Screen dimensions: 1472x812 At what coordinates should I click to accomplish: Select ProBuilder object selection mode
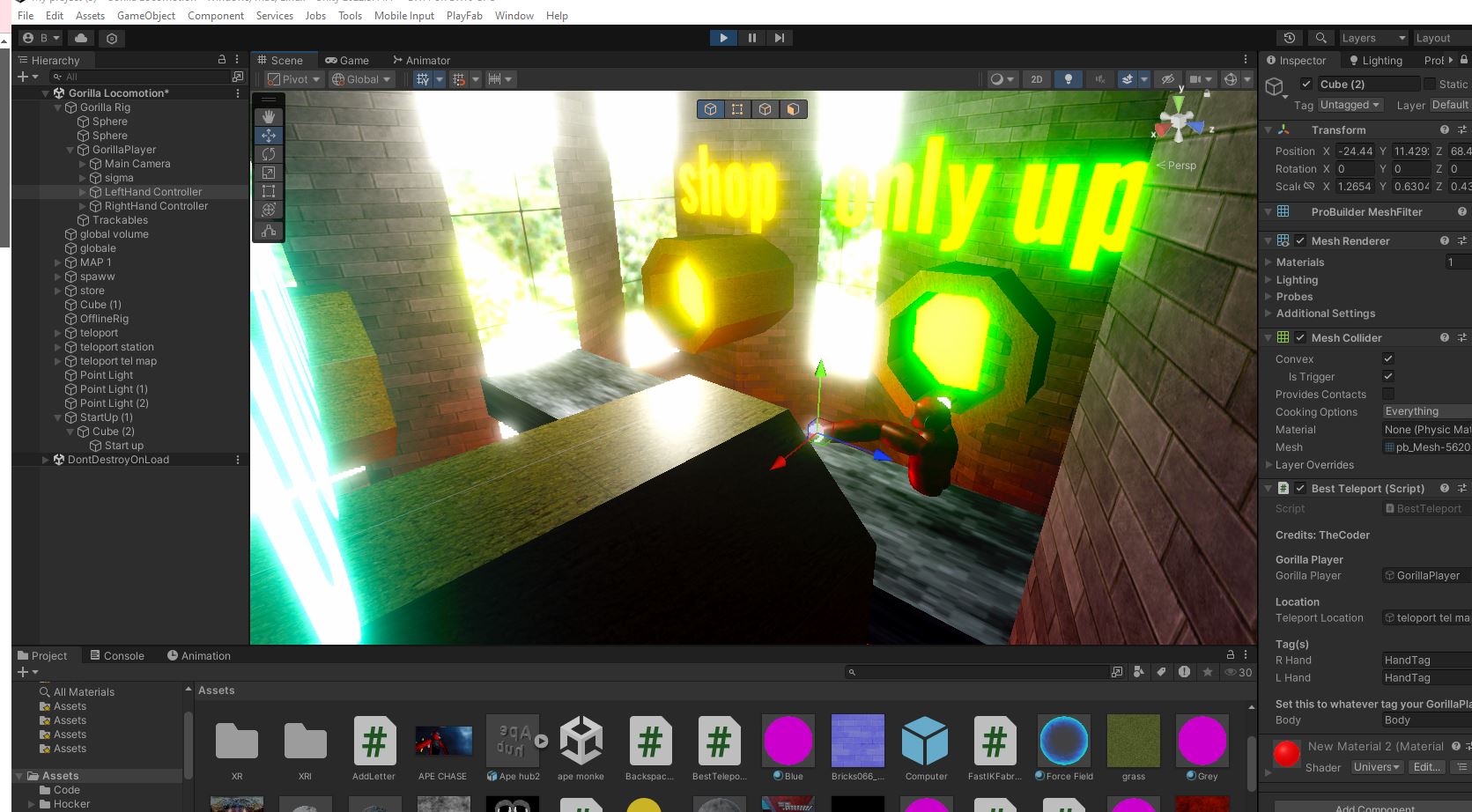(x=710, y=109)
